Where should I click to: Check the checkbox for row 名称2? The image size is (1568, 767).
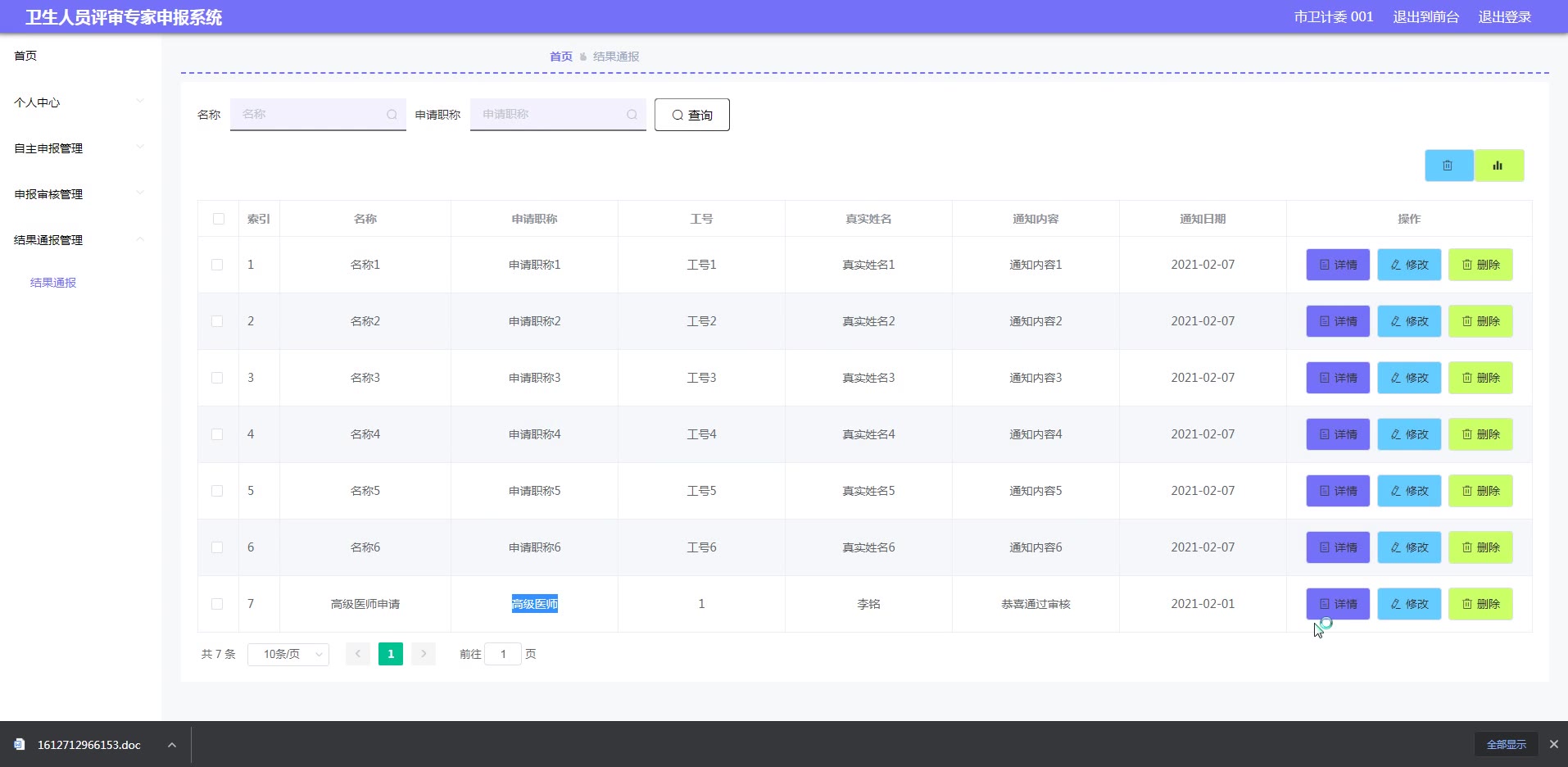click(217, 321)
